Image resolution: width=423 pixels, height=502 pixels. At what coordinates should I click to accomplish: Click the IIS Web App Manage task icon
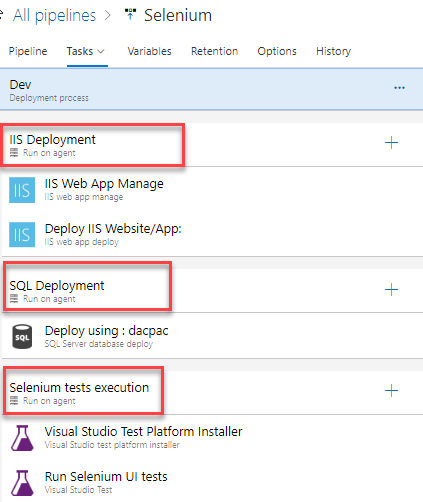[22, 190]
